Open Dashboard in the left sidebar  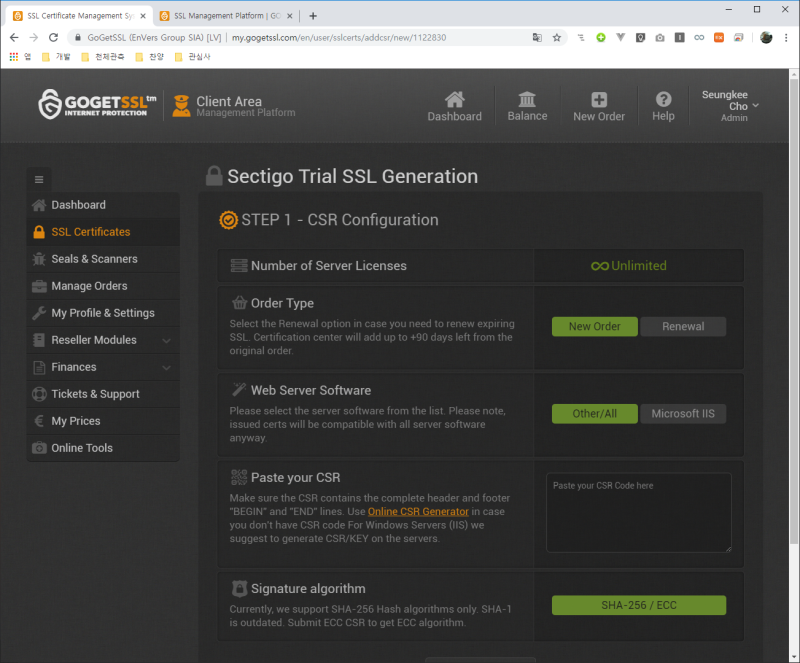(x=103, y=205)
